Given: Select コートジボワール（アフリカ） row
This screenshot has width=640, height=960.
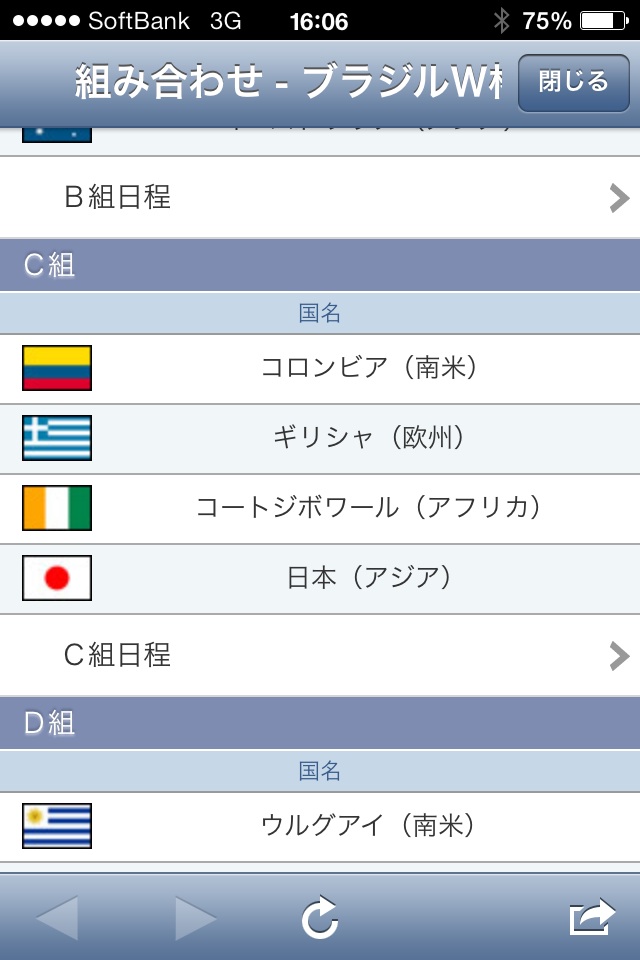Looking at the screenshot, I should (x=369, y=508).
